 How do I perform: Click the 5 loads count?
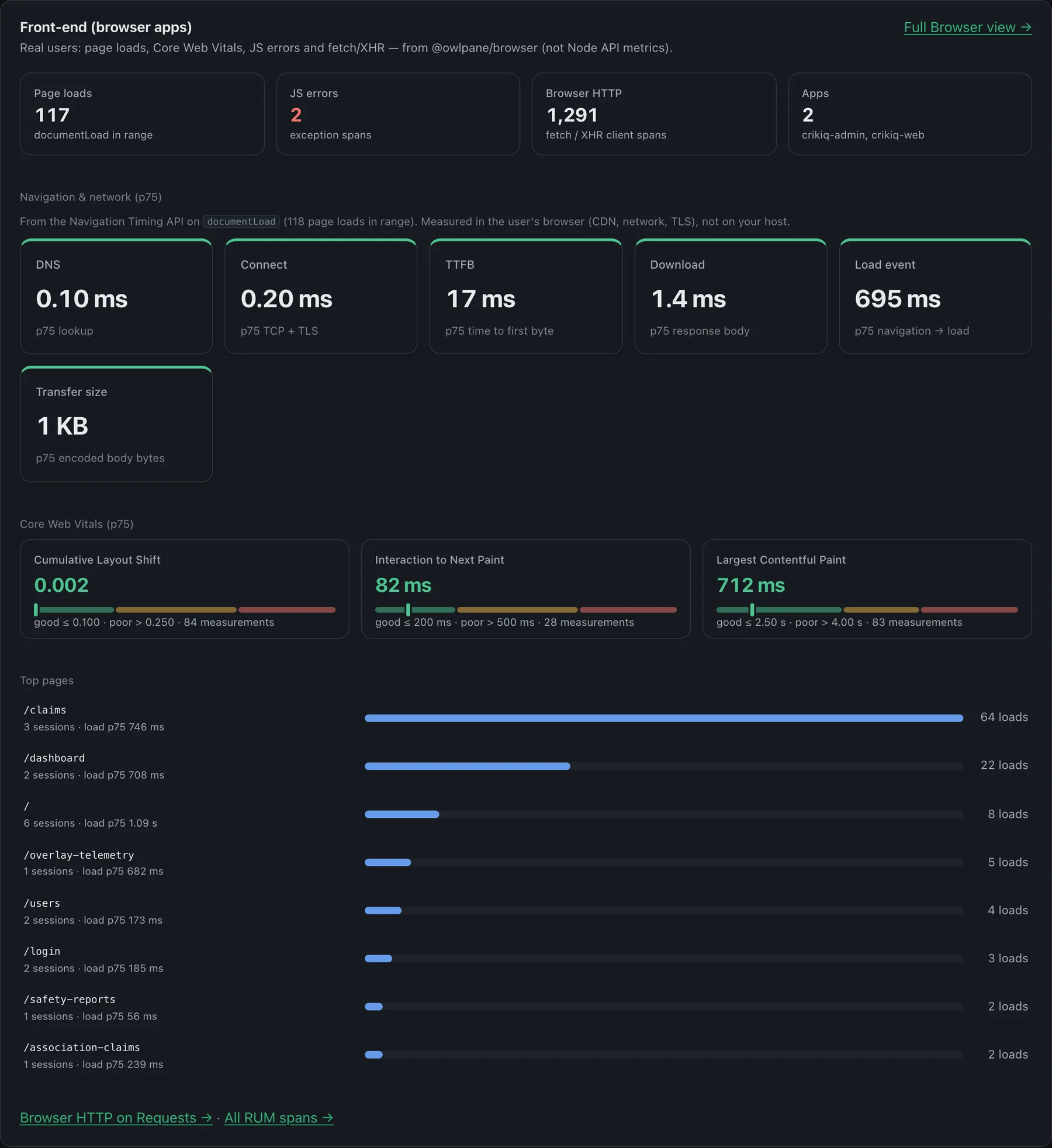coord(1008,862)
